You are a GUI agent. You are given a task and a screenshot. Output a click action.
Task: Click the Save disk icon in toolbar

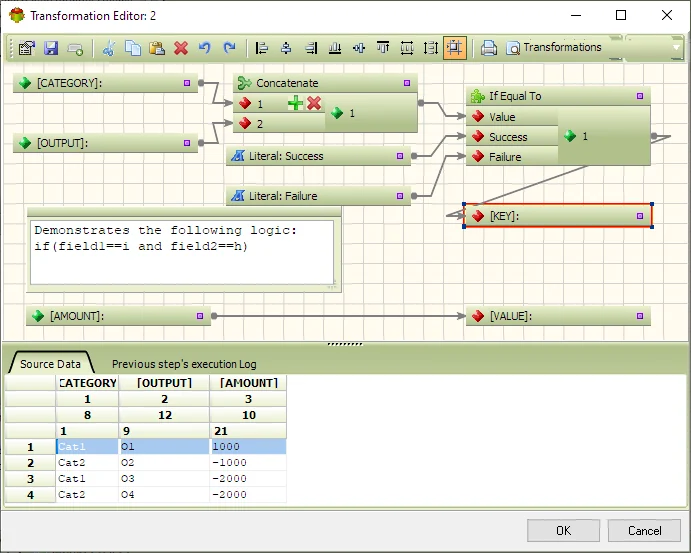coord(51,48)
